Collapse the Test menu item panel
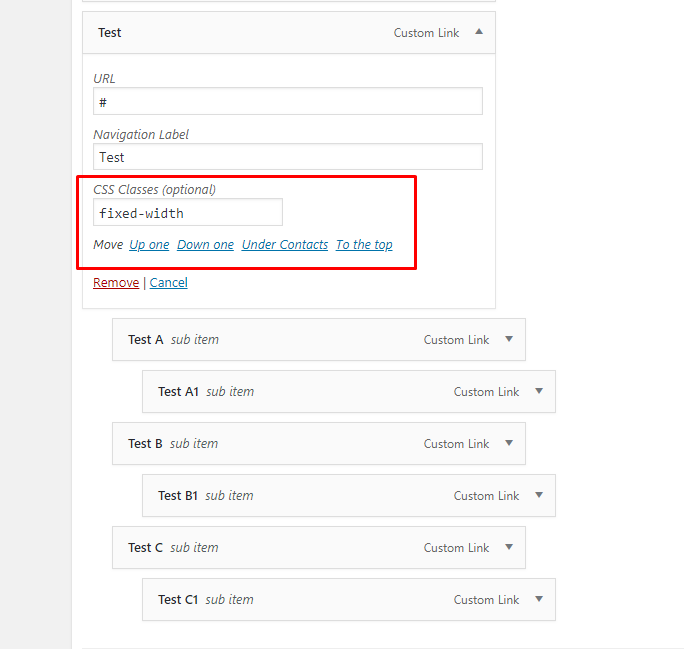This screenshot has width=684, height=649. click(x=479, y=32)
